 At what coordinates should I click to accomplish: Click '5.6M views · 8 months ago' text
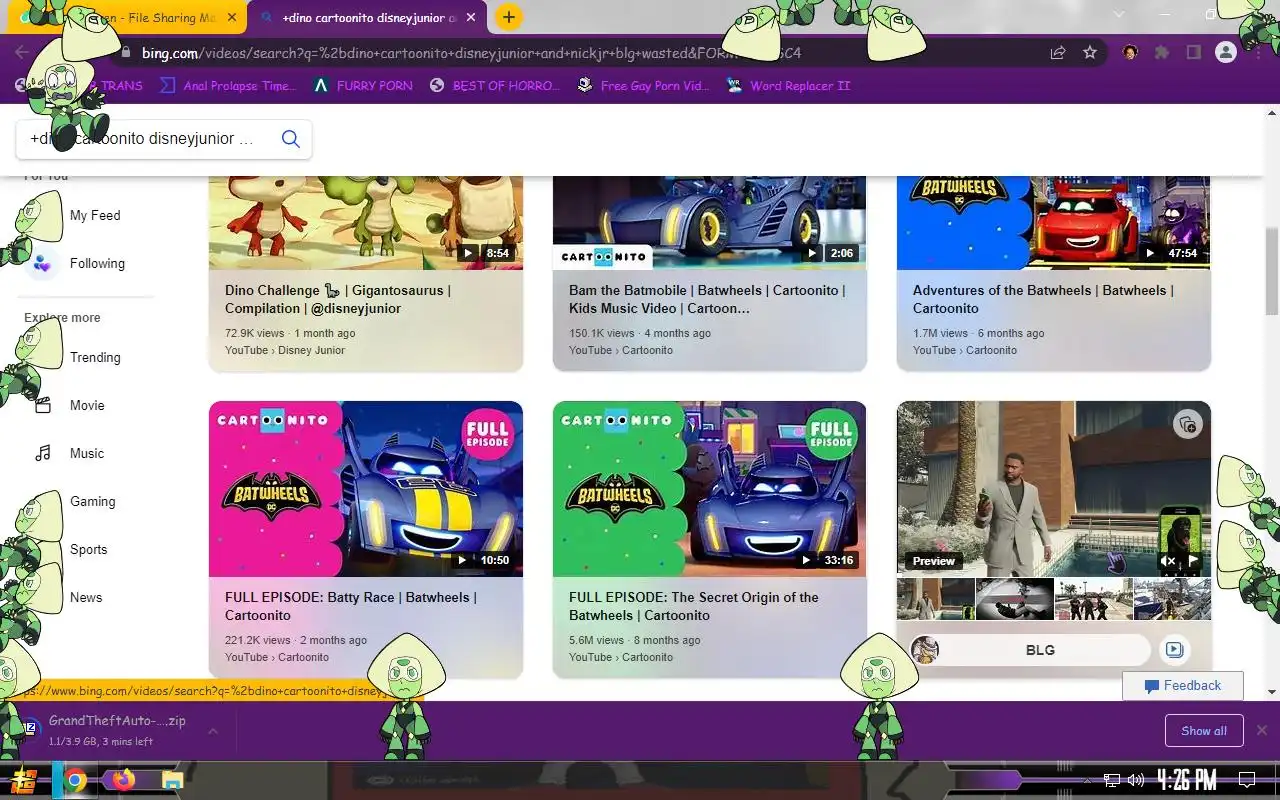point(635,640)
